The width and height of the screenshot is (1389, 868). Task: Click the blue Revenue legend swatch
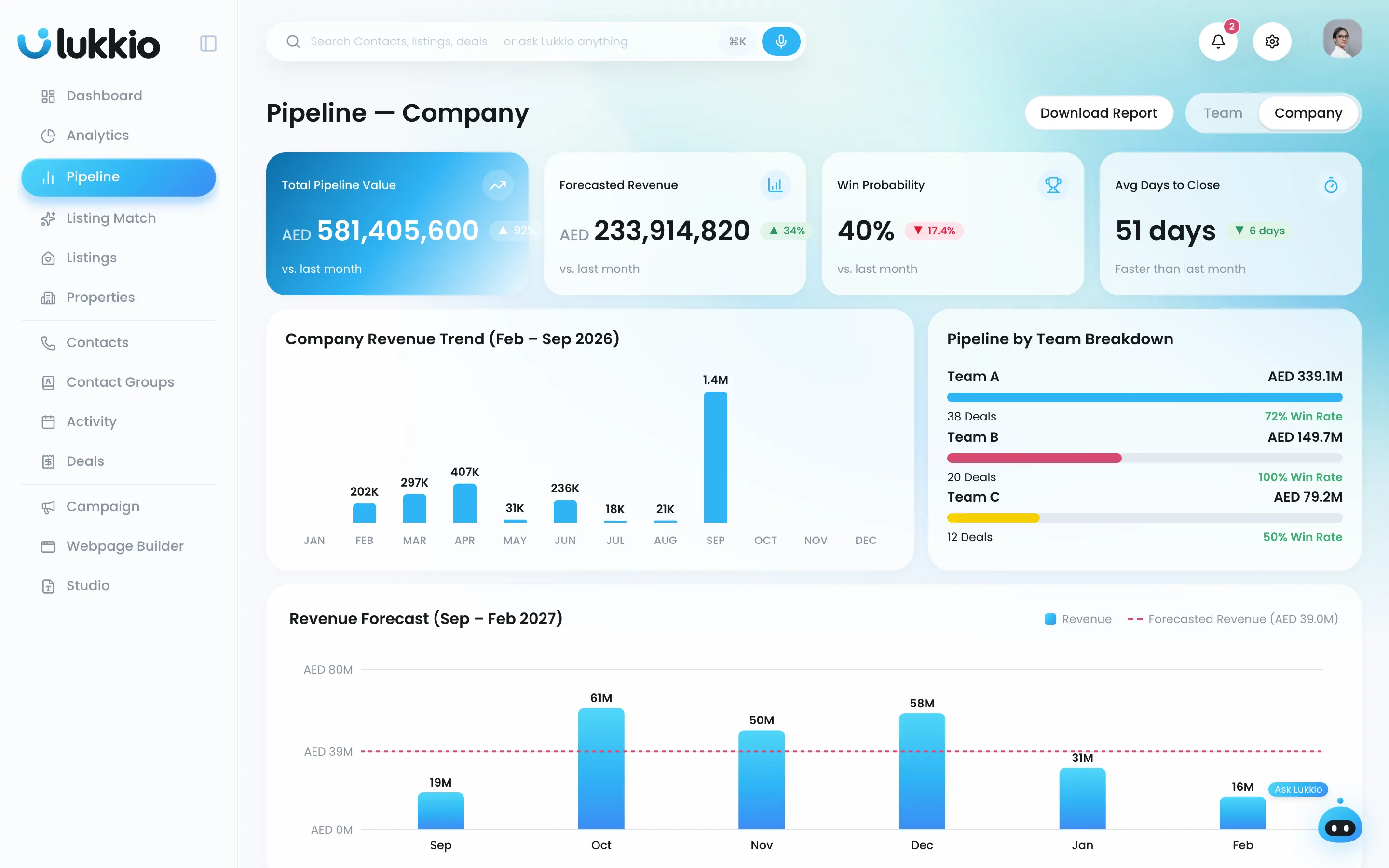tap(1050, 620)
